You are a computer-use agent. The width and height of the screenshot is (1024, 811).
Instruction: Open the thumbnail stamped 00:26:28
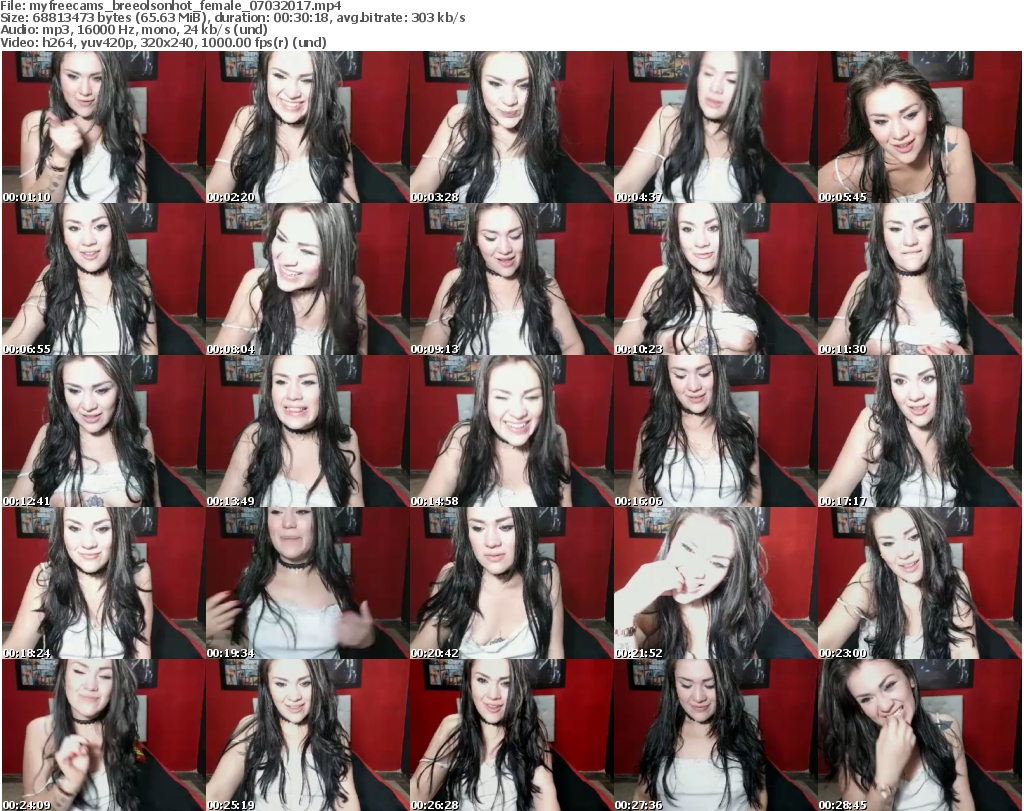511,735
